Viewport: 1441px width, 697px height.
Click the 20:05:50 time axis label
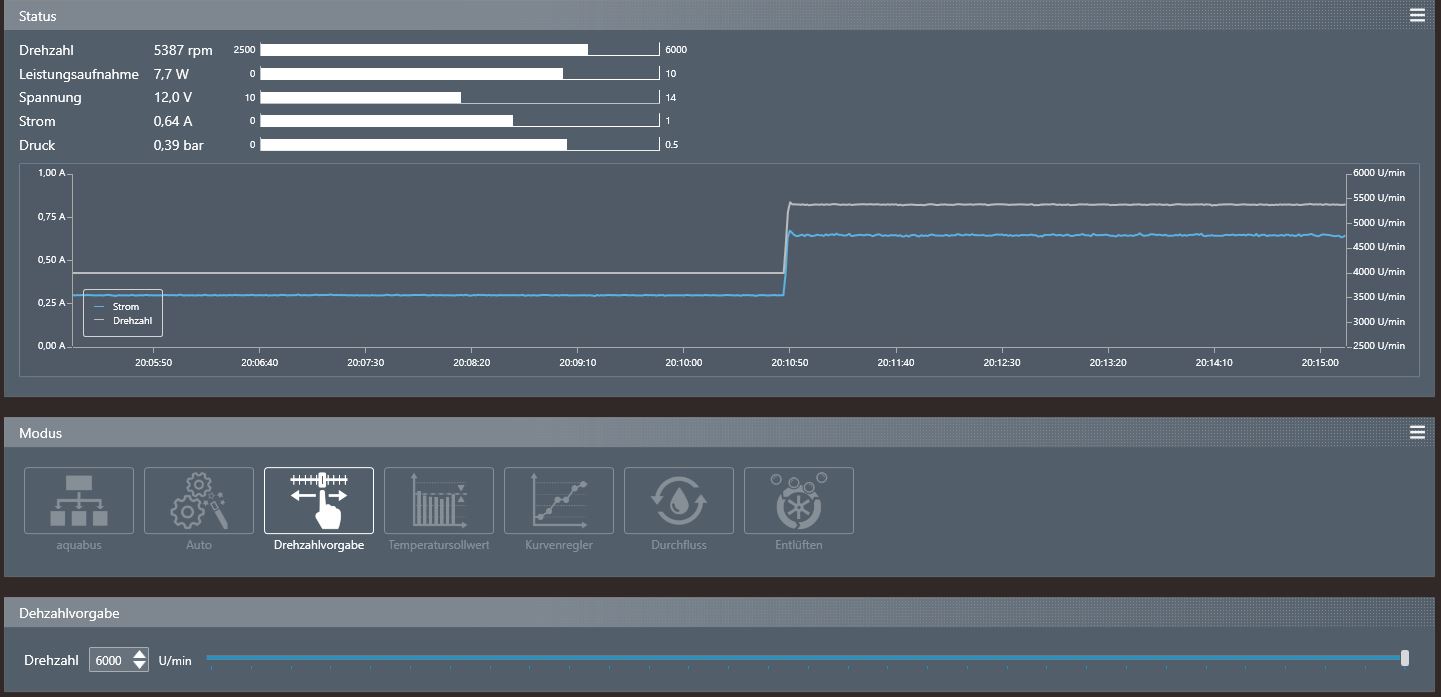click(x=153, y=363)
